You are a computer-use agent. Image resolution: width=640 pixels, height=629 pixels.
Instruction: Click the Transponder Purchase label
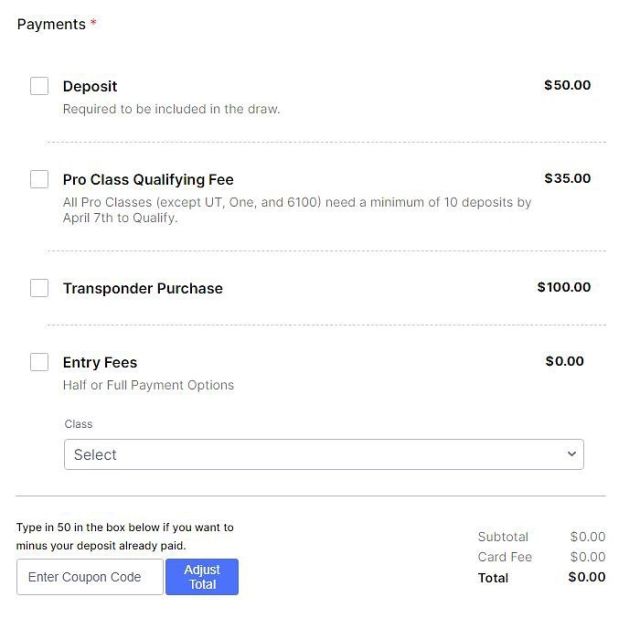click(143, 288)
